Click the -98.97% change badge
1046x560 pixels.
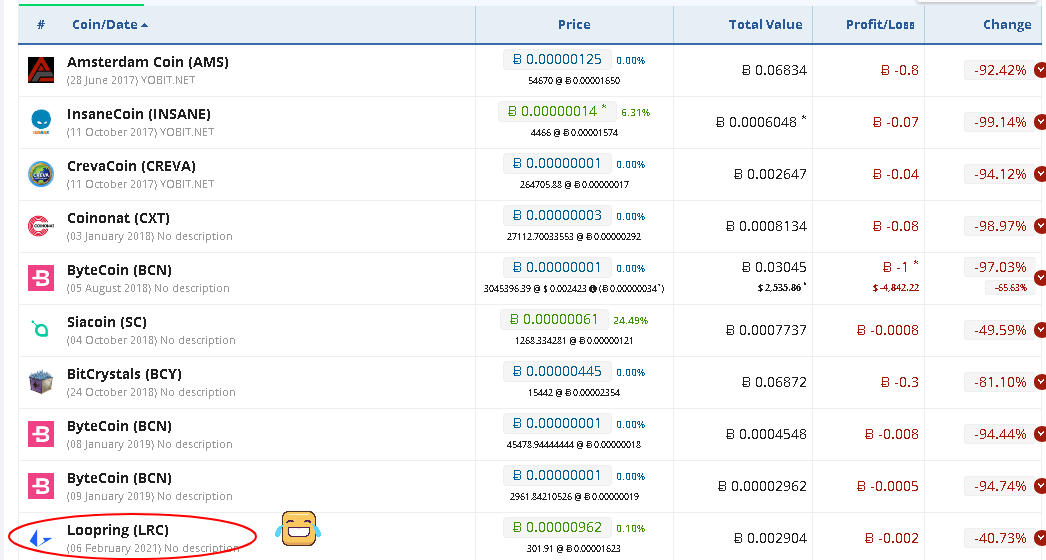(999, 226)
